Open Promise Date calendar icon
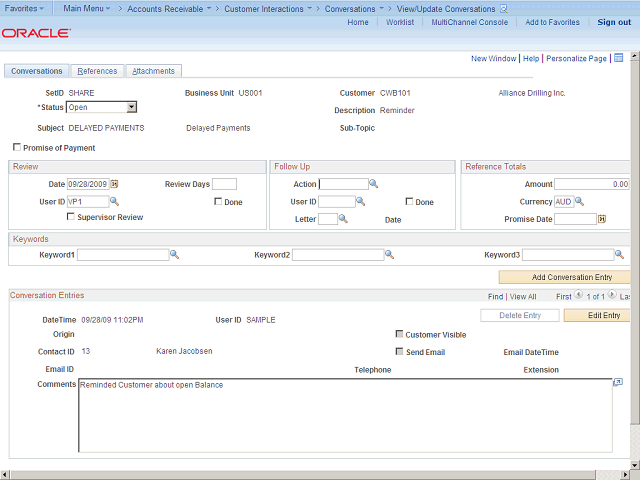The image size is (640, 480). [x=602, y=219]
